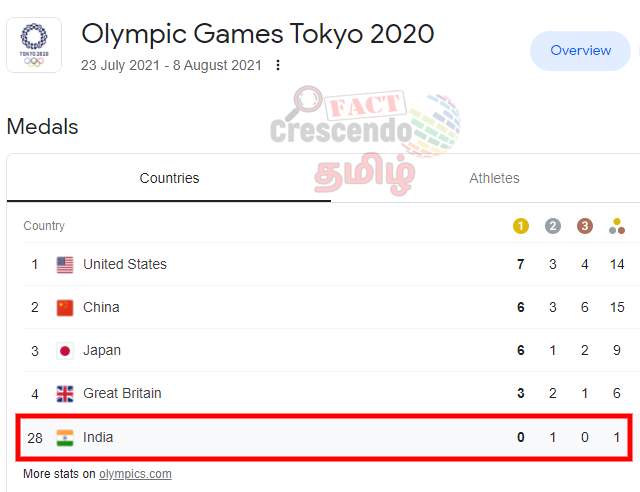Click the Tokyo 2020 Olympic logo thumbnail

[x=34, y=45]
